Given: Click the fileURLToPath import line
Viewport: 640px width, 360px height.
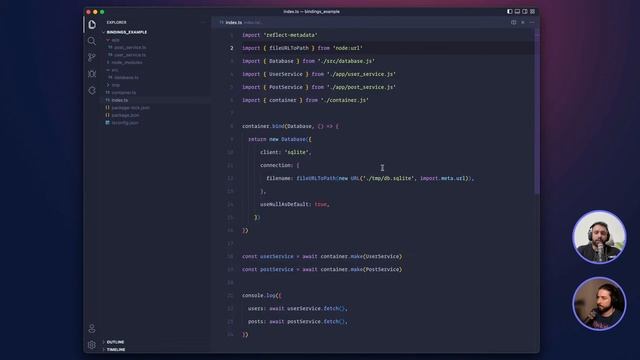Looking at the screenshot, I should pos(302,48).
